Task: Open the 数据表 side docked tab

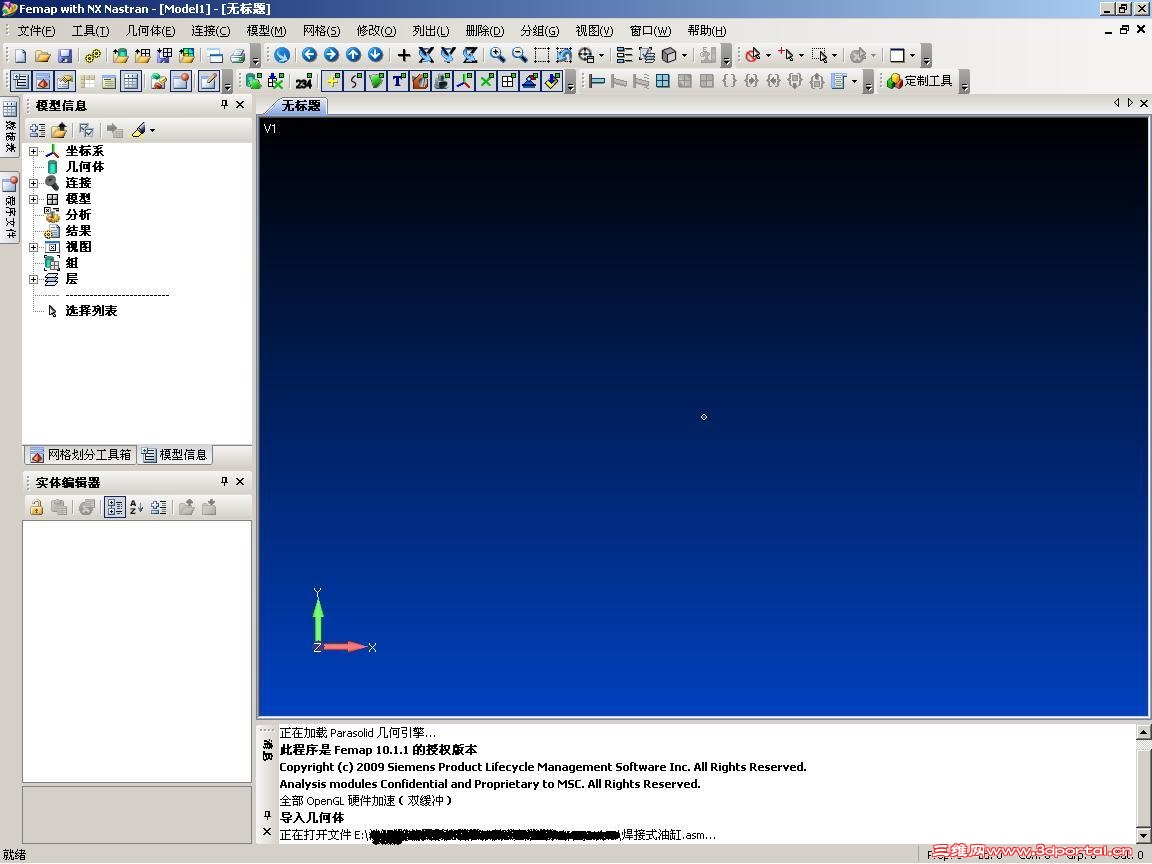Action: 10,127
